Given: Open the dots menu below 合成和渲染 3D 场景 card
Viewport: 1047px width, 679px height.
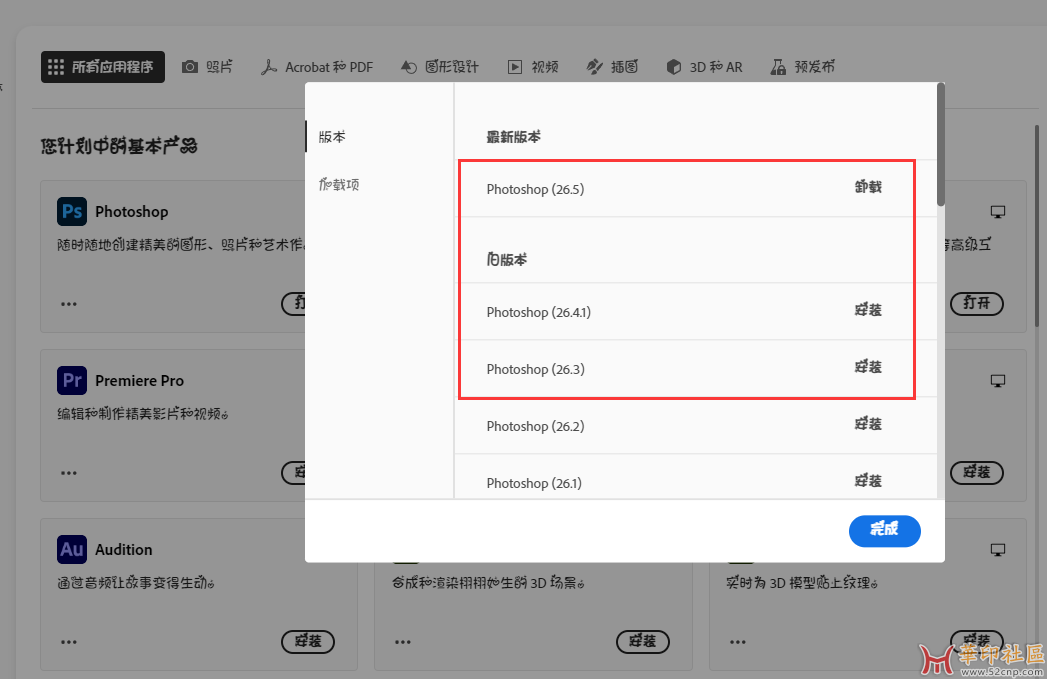Looking at the screenshot, I should click(403, 642).
